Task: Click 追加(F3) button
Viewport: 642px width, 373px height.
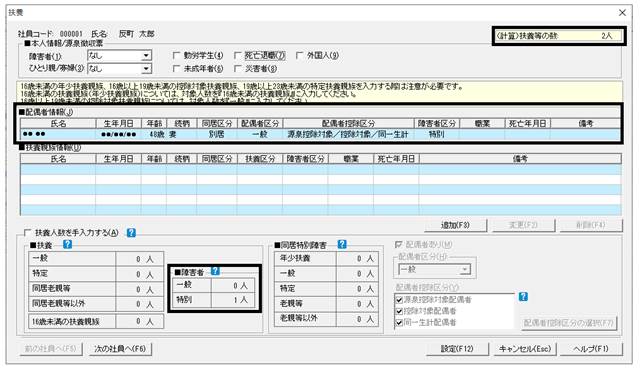Action: pos(455,225)
